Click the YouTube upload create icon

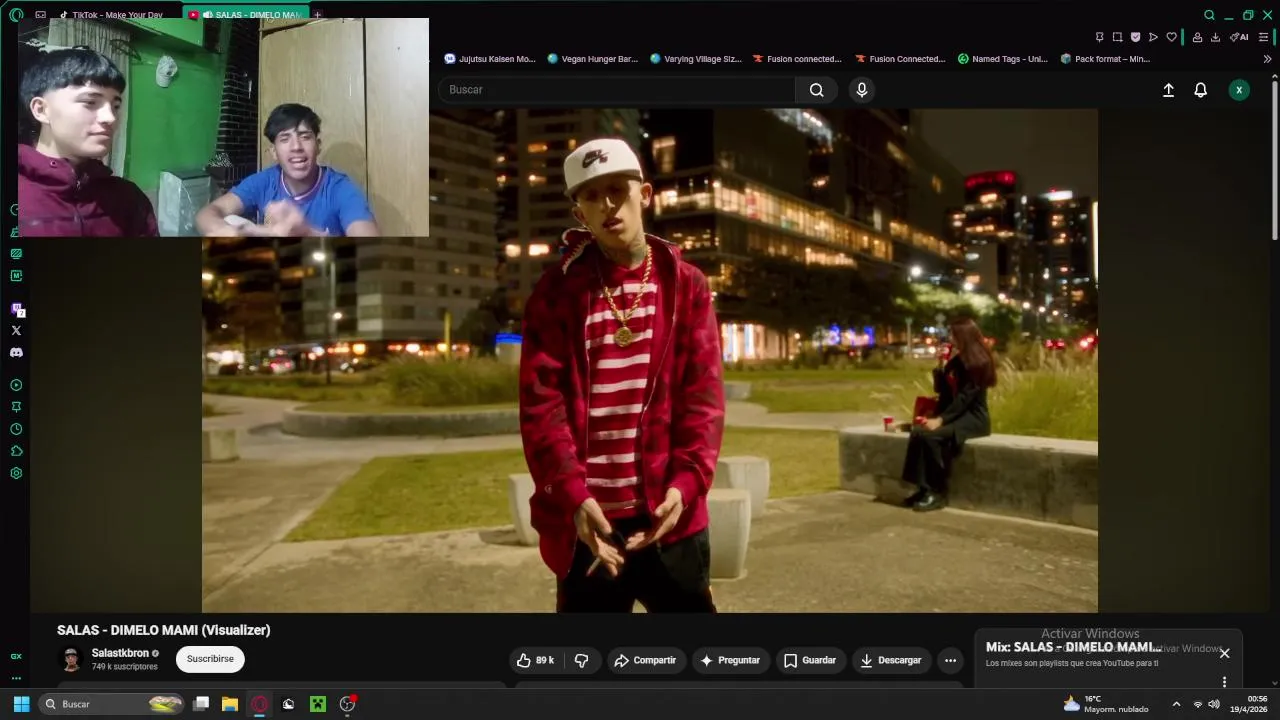(x=1168, y=90)
